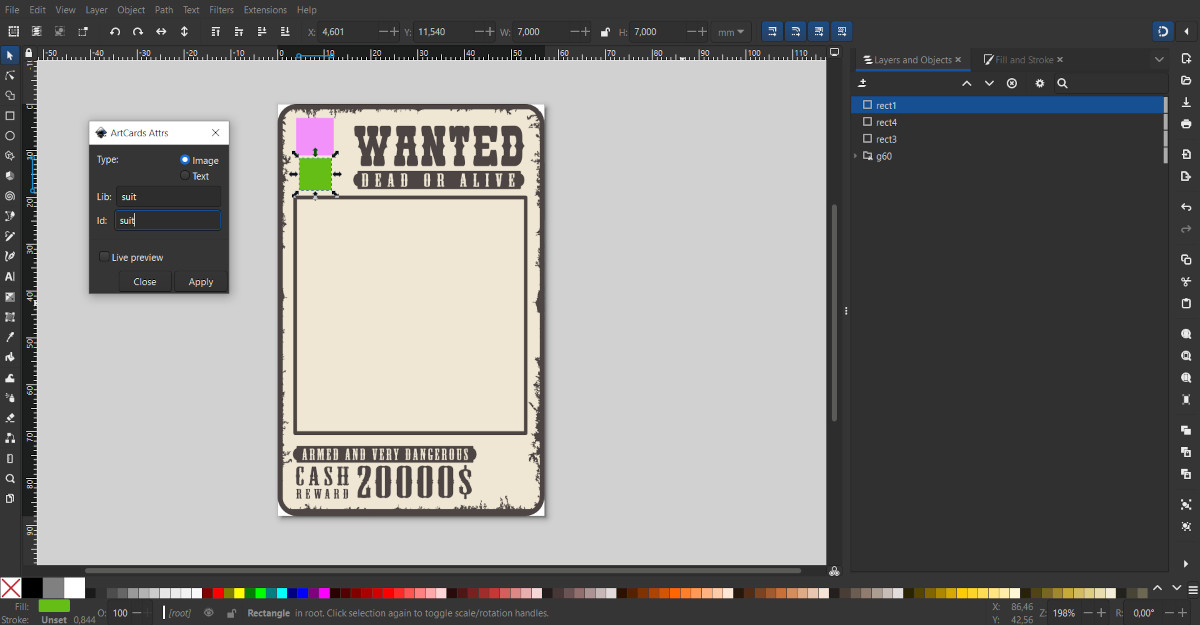Expand the g60 group in layers

click(856, 156)
